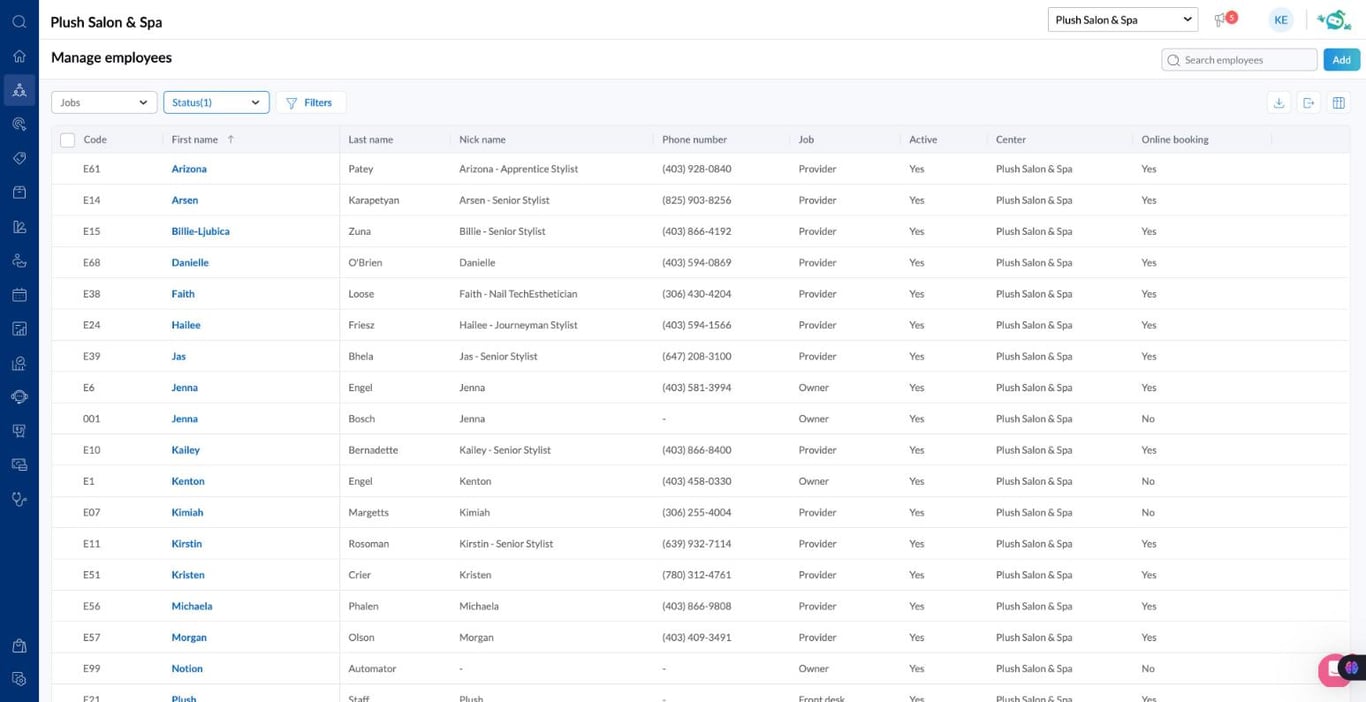Open Michaela employee link

point(192,606)
